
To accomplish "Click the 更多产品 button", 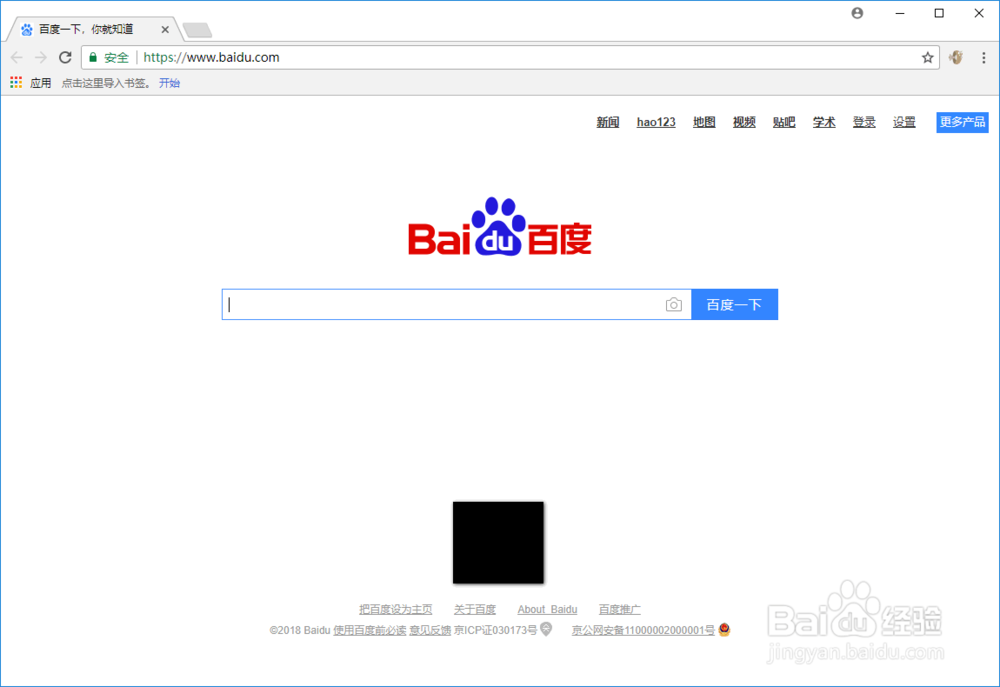I will [962, 122].
